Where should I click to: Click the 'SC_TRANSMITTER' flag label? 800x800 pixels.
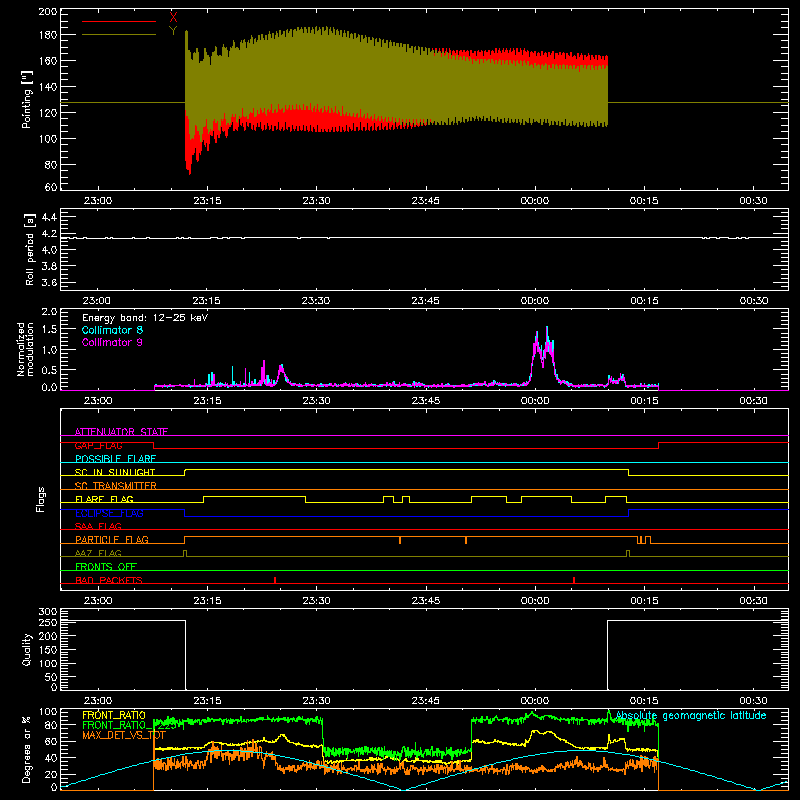116,485
